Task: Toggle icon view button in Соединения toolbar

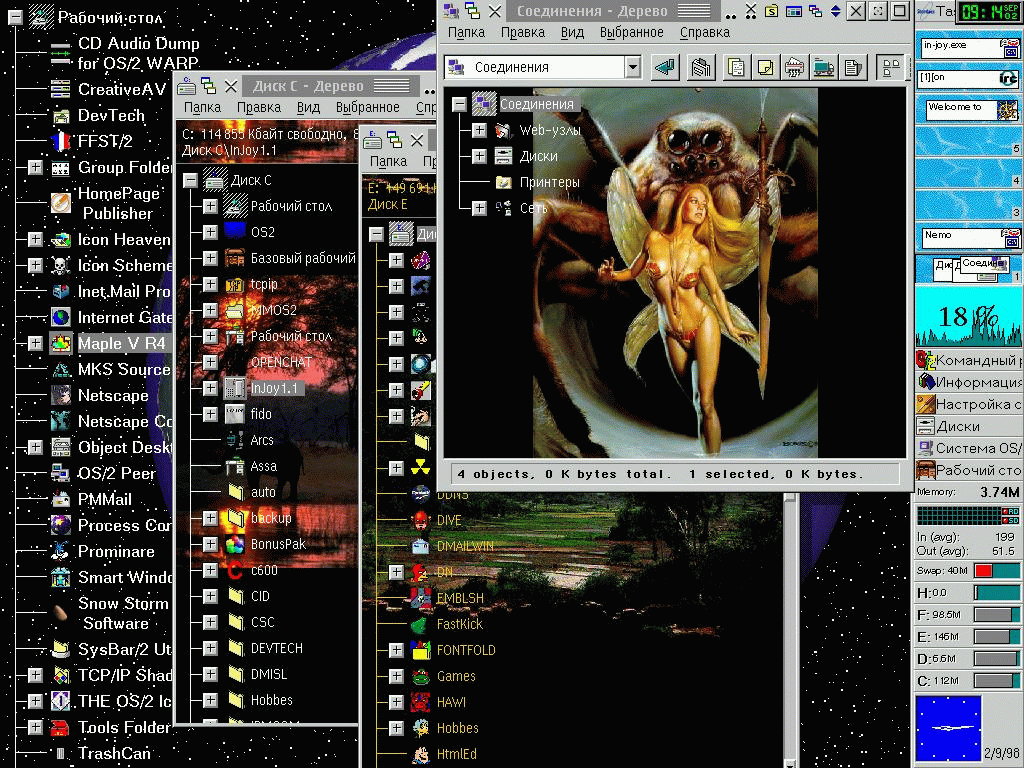Action: [x=891, y=67]
